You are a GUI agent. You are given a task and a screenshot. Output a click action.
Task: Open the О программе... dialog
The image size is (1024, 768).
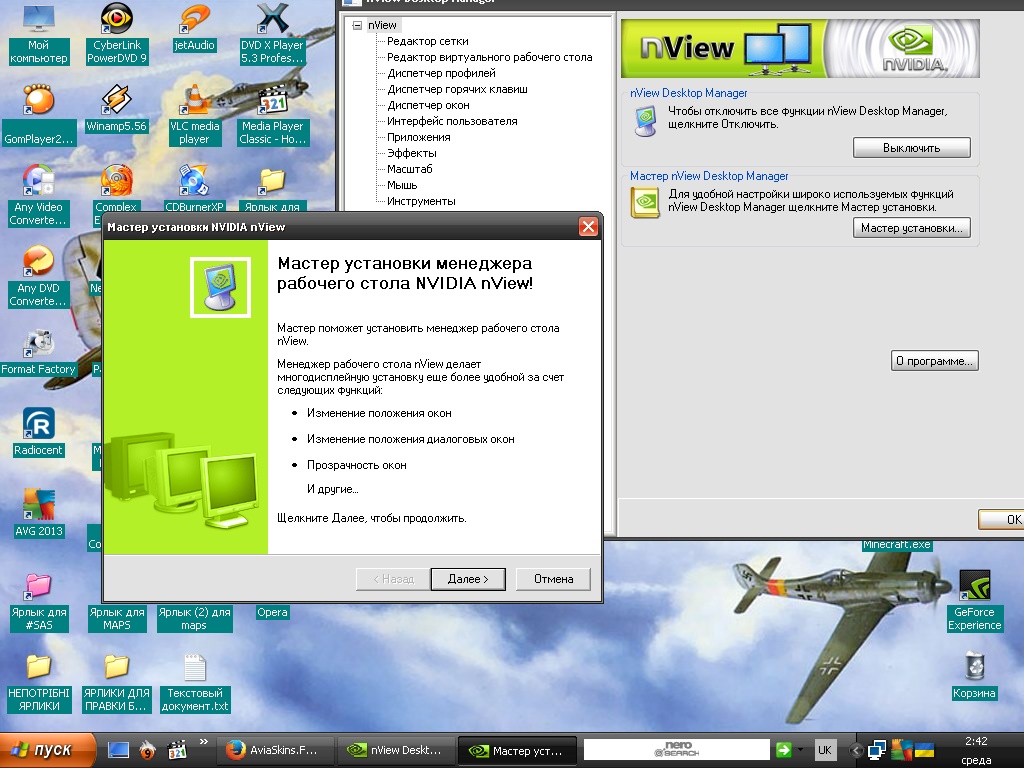(x=935, y=360)
